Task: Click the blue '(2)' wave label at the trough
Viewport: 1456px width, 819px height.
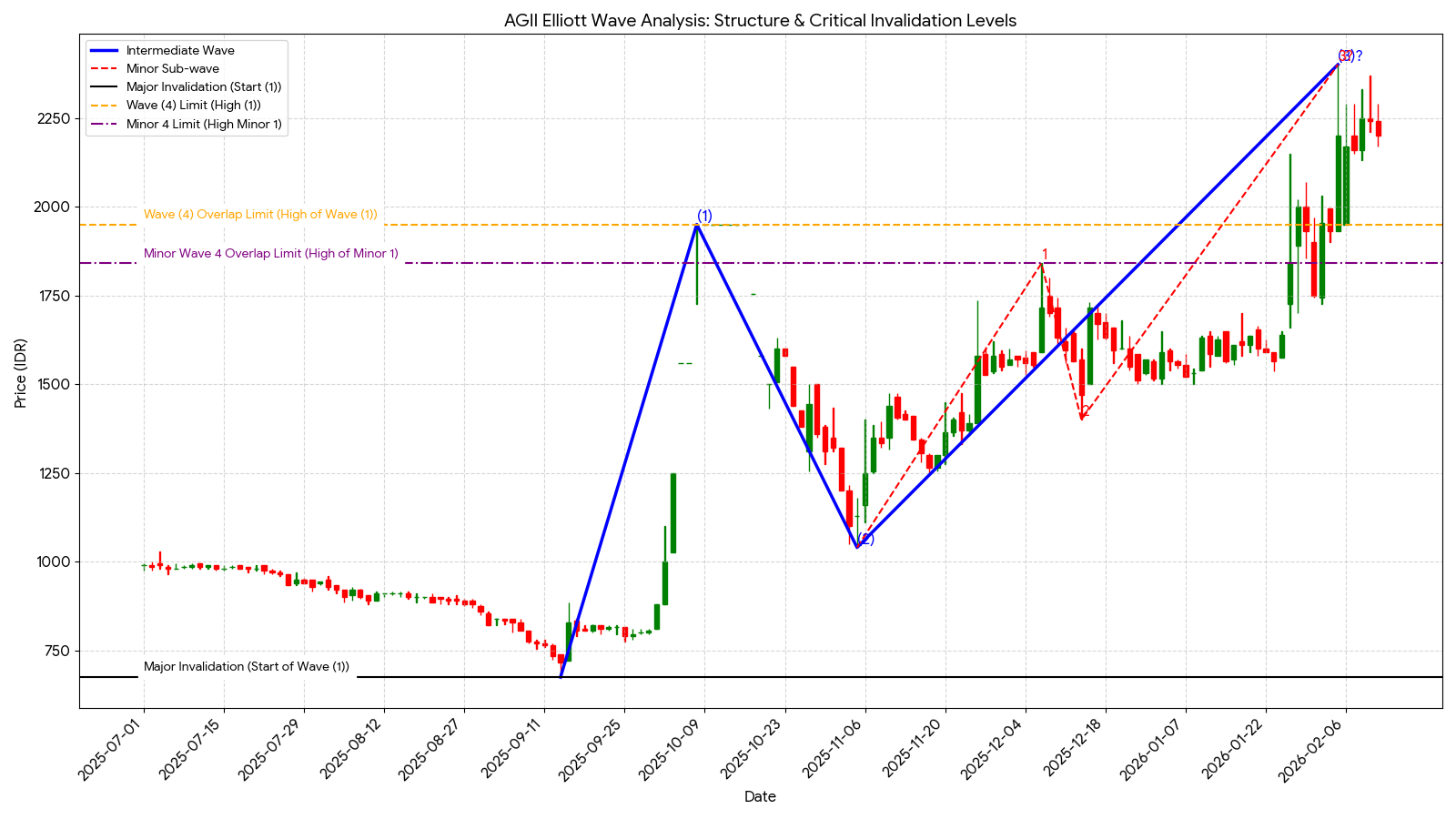Action: 865,540
